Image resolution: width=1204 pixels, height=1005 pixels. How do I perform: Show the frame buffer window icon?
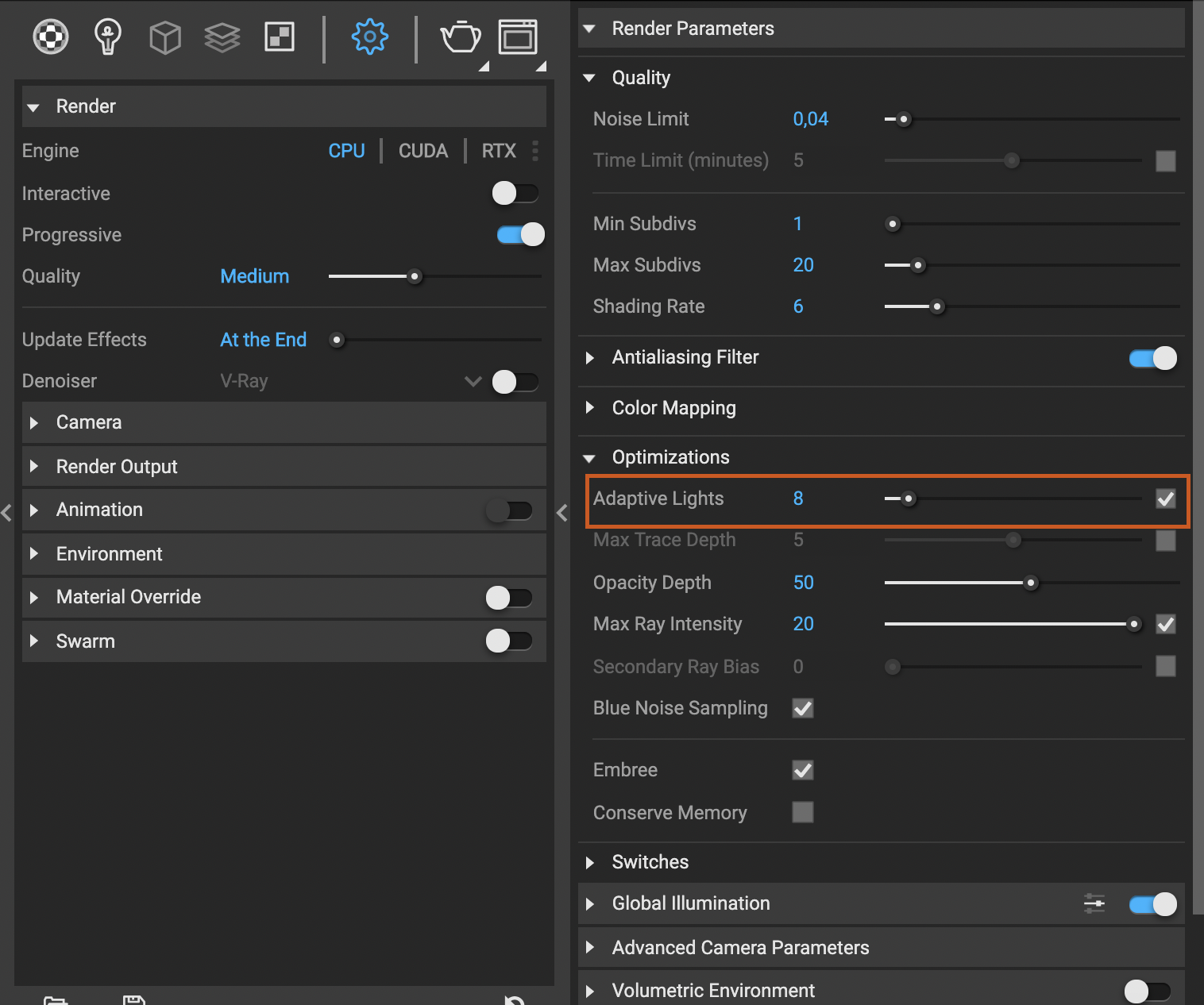point(518,37)
